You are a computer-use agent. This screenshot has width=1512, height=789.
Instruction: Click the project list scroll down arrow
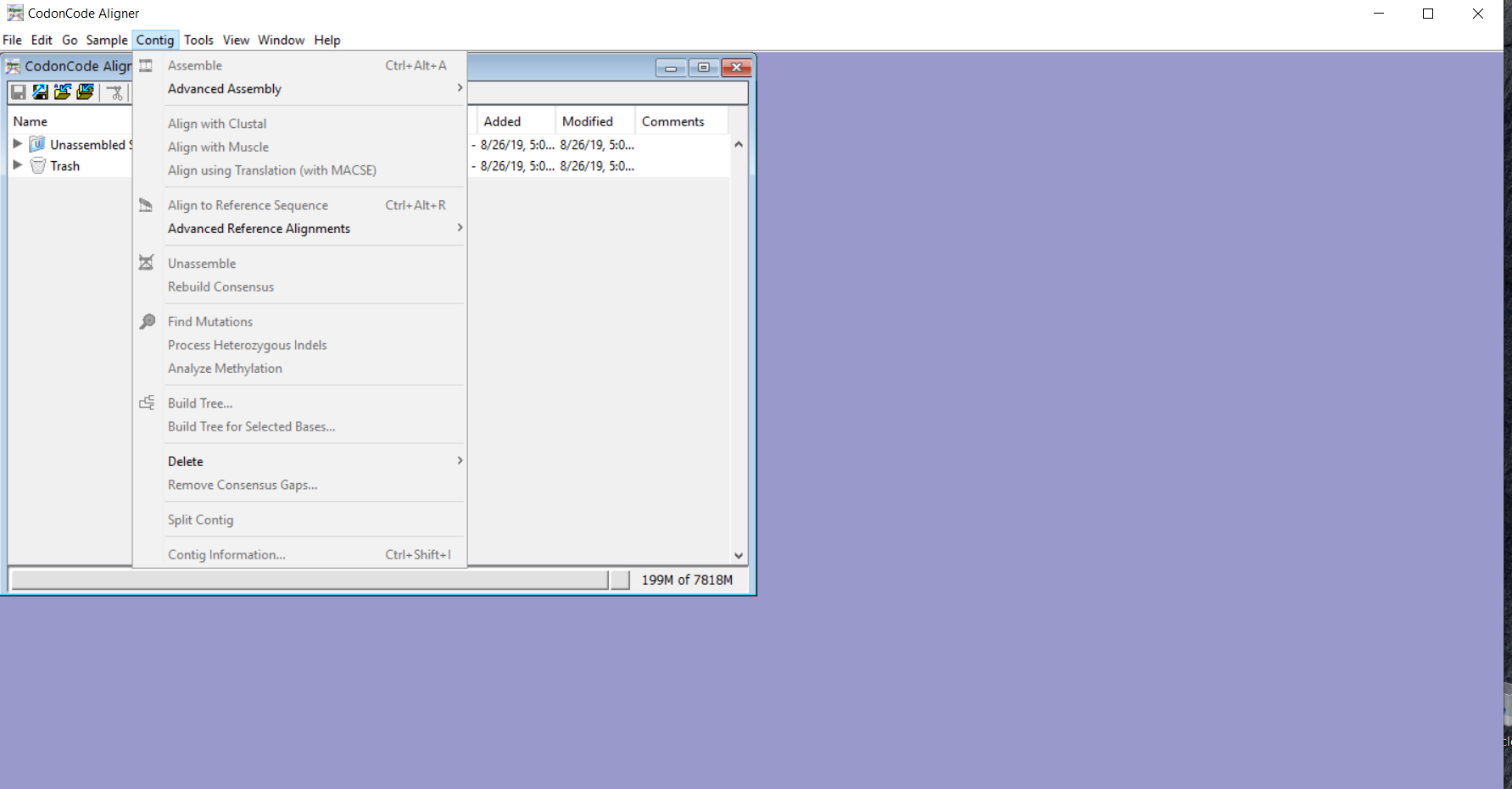pyautogui.click(x=739, y=556)
